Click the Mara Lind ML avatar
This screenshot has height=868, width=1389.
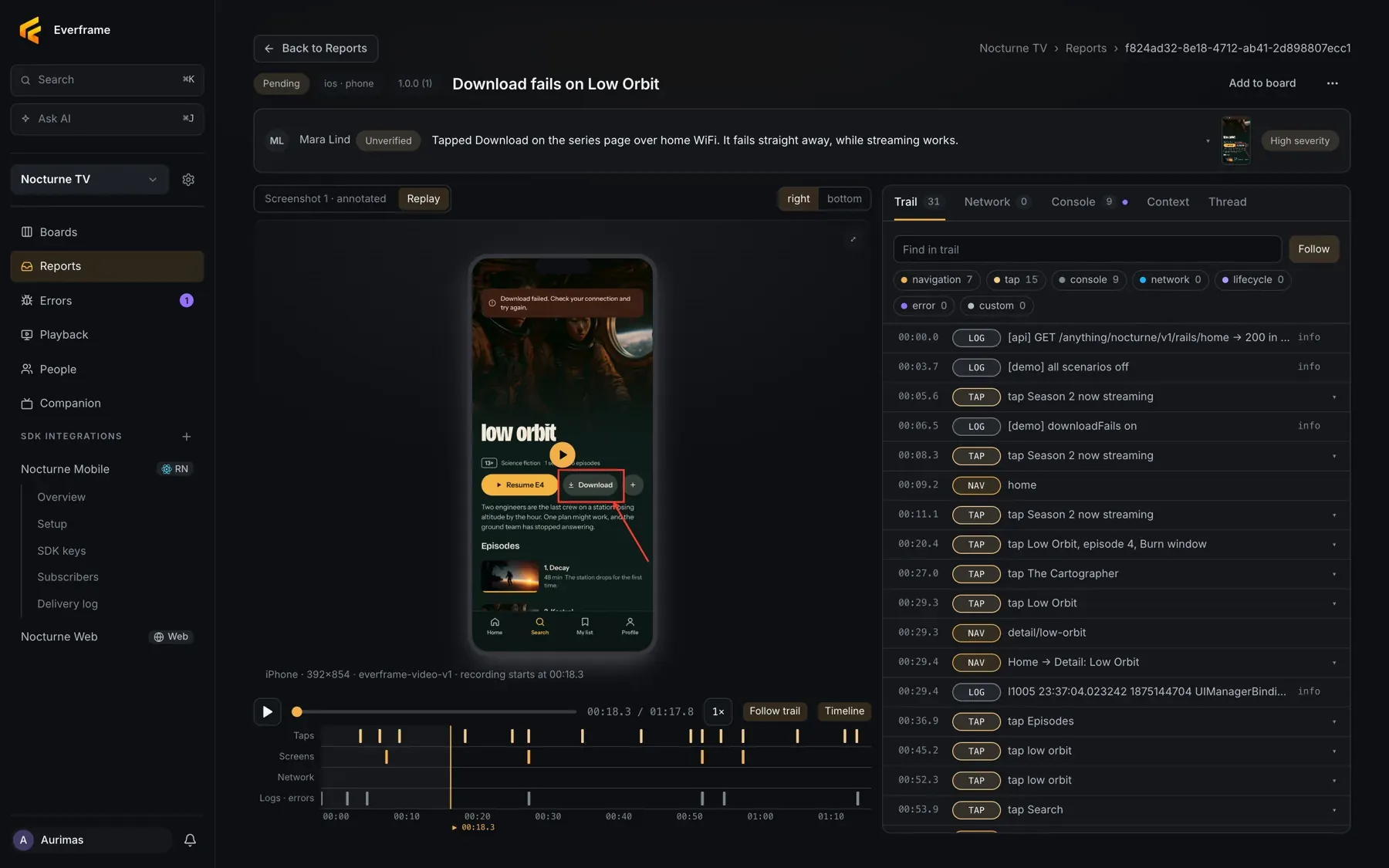tap(277, 140)
